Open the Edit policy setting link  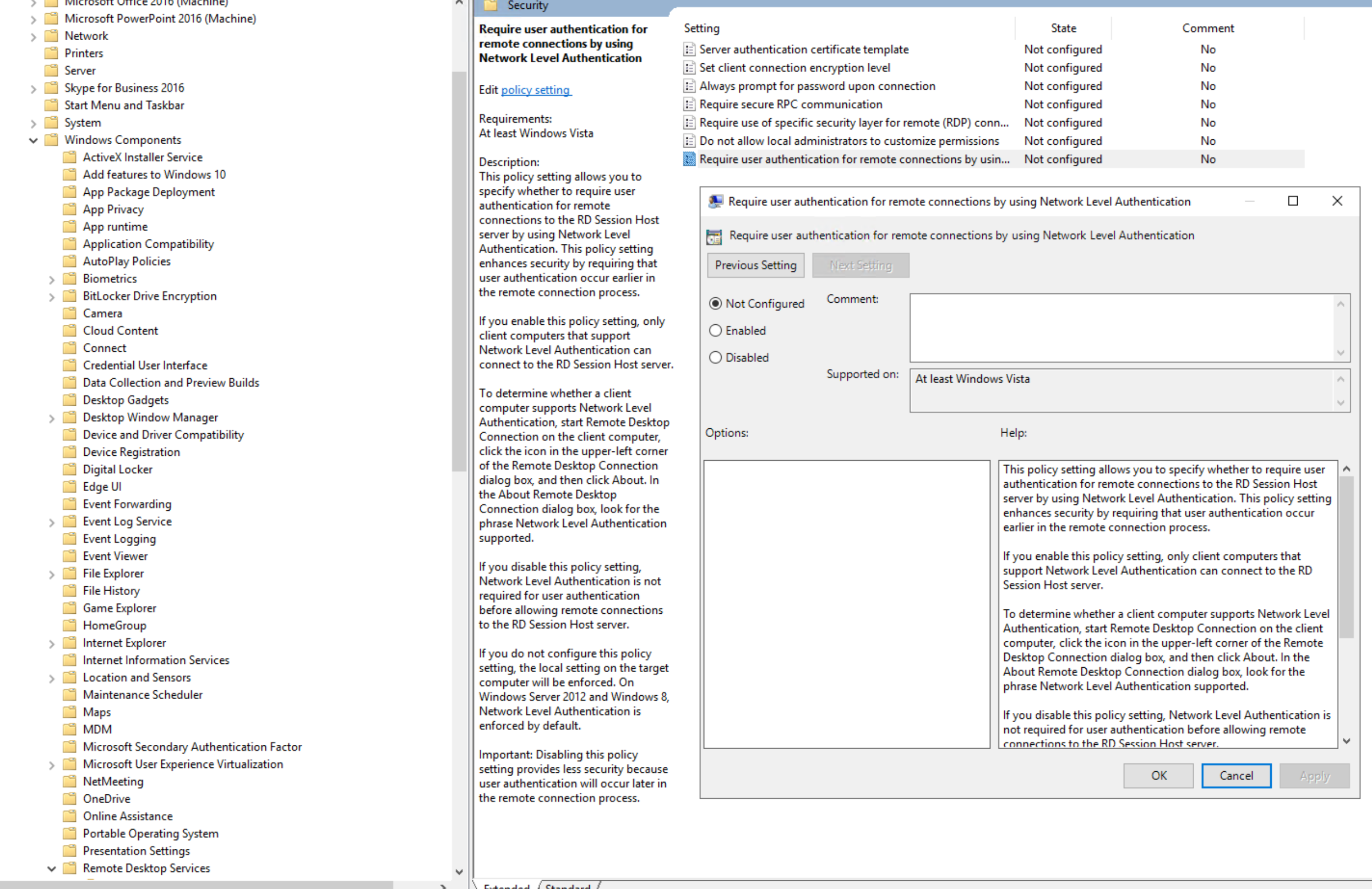[x=536, y=90]
